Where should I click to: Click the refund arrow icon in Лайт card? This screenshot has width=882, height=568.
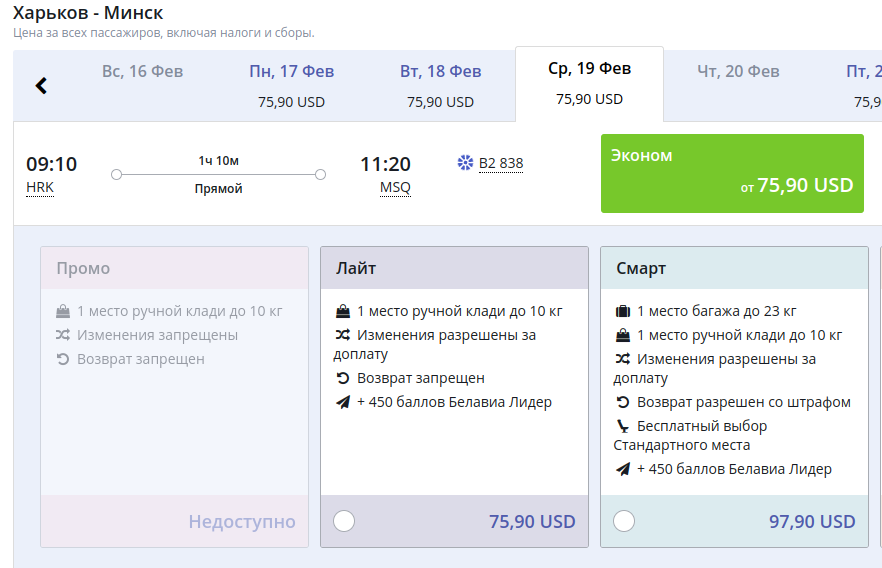coord(343,379)
